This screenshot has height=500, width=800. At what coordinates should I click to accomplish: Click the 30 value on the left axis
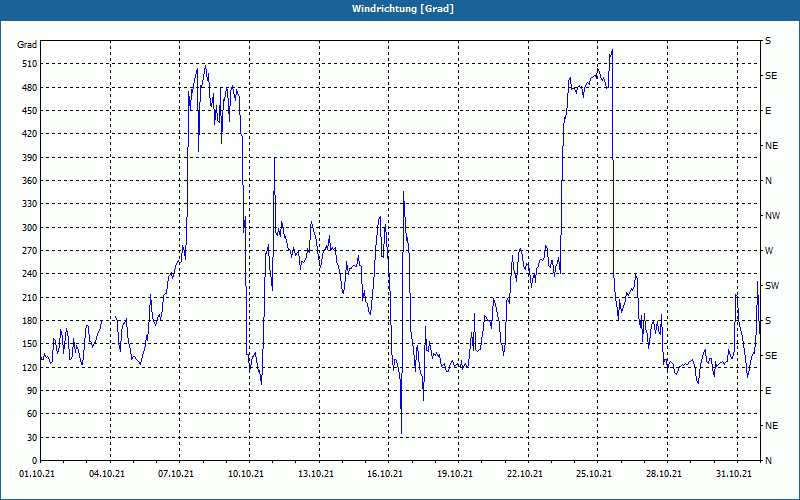tap(33, 438)
